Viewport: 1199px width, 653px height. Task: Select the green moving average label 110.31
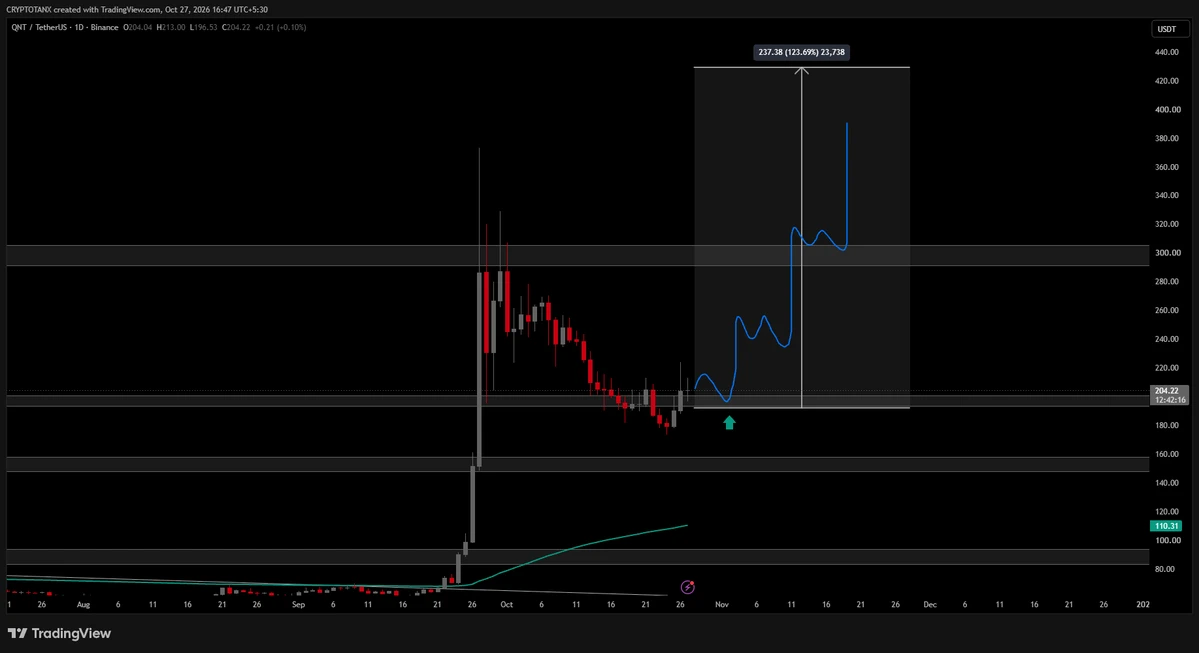(1166, 526)
